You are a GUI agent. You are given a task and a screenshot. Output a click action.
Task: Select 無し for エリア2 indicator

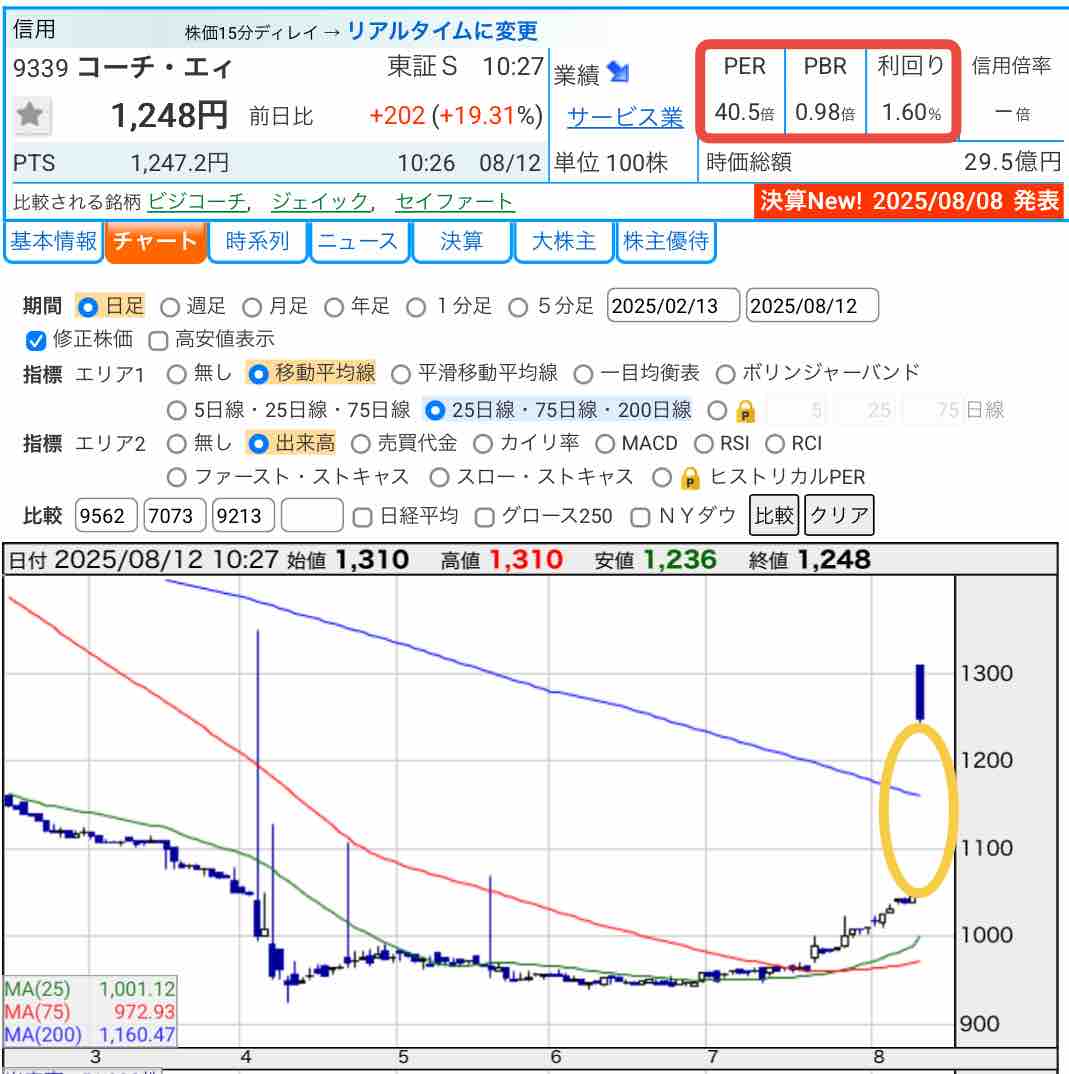click(x=177, y=444)
